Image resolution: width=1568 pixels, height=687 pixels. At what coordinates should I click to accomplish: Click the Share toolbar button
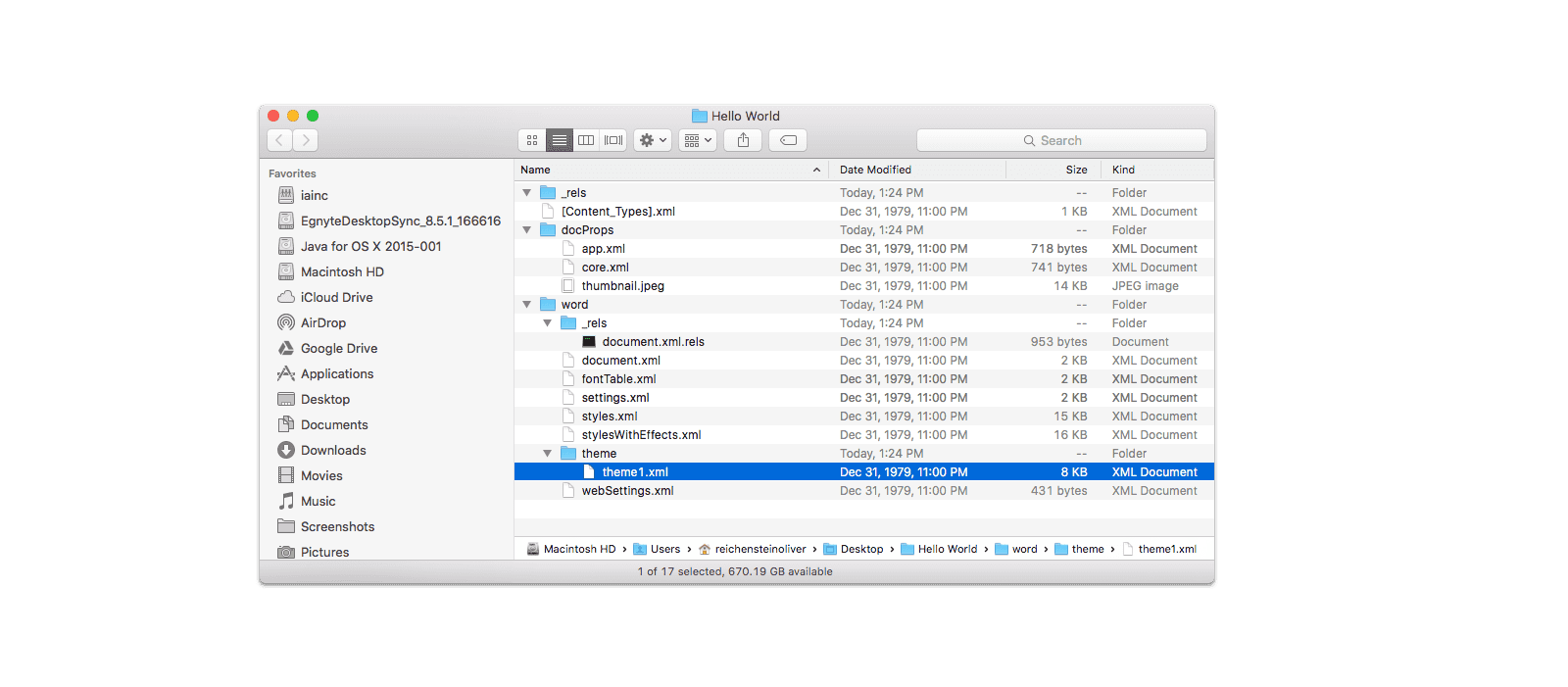(x=743, y=140)
